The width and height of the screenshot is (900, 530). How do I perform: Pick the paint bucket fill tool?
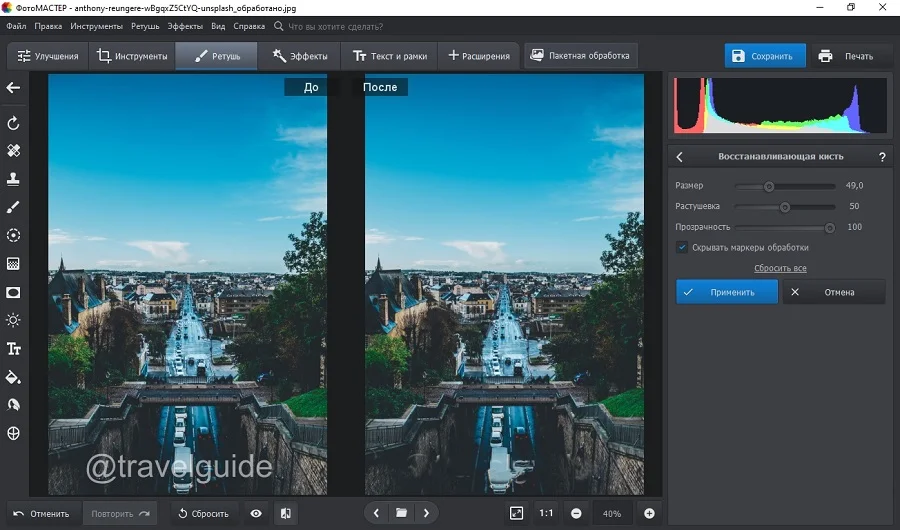click(x=14, y=377)
